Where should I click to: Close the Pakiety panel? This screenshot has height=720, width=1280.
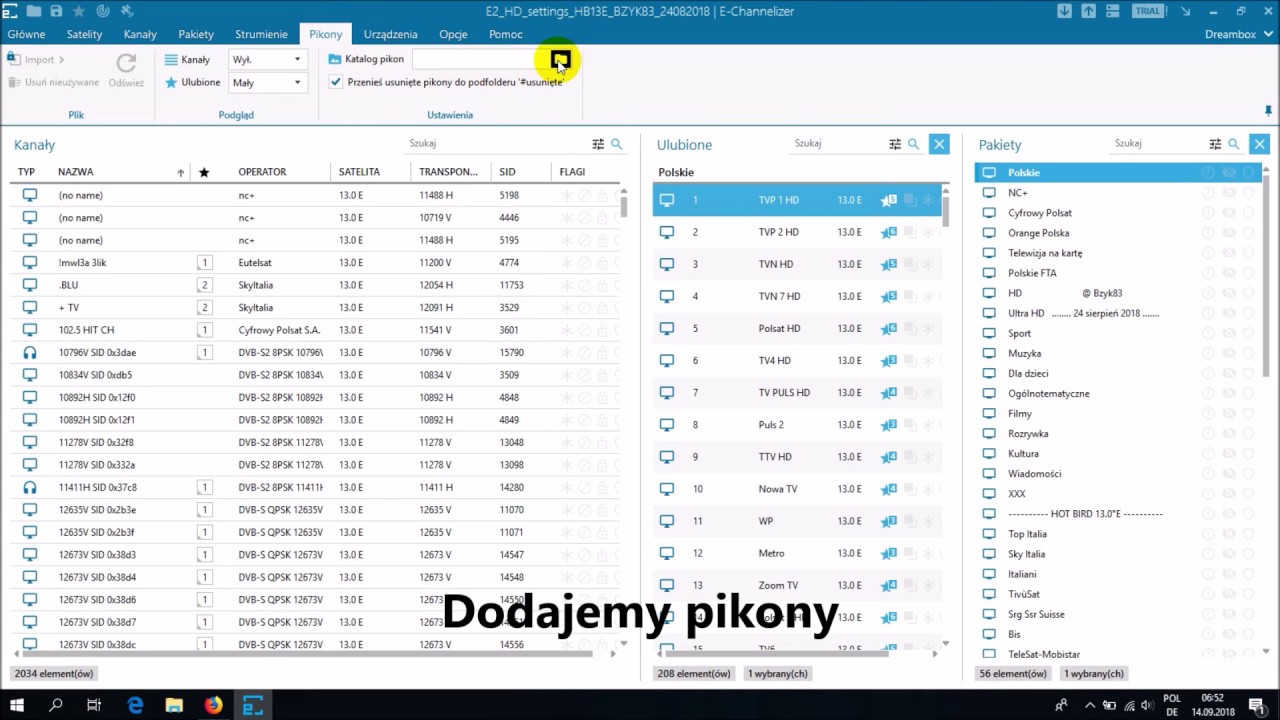(1259, 144)
